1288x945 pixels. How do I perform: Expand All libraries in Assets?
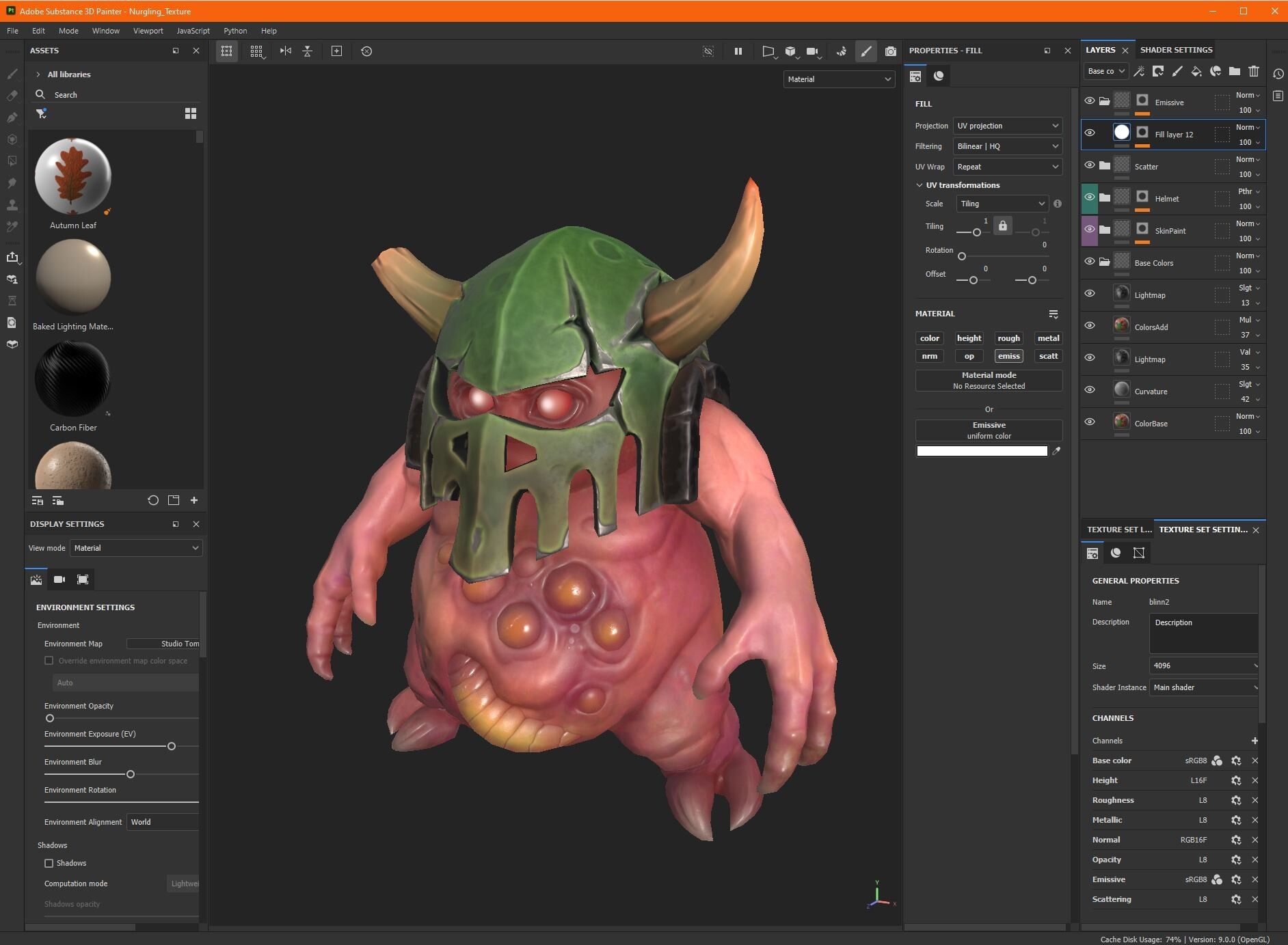pyautogui.click(x=38, y=74)
